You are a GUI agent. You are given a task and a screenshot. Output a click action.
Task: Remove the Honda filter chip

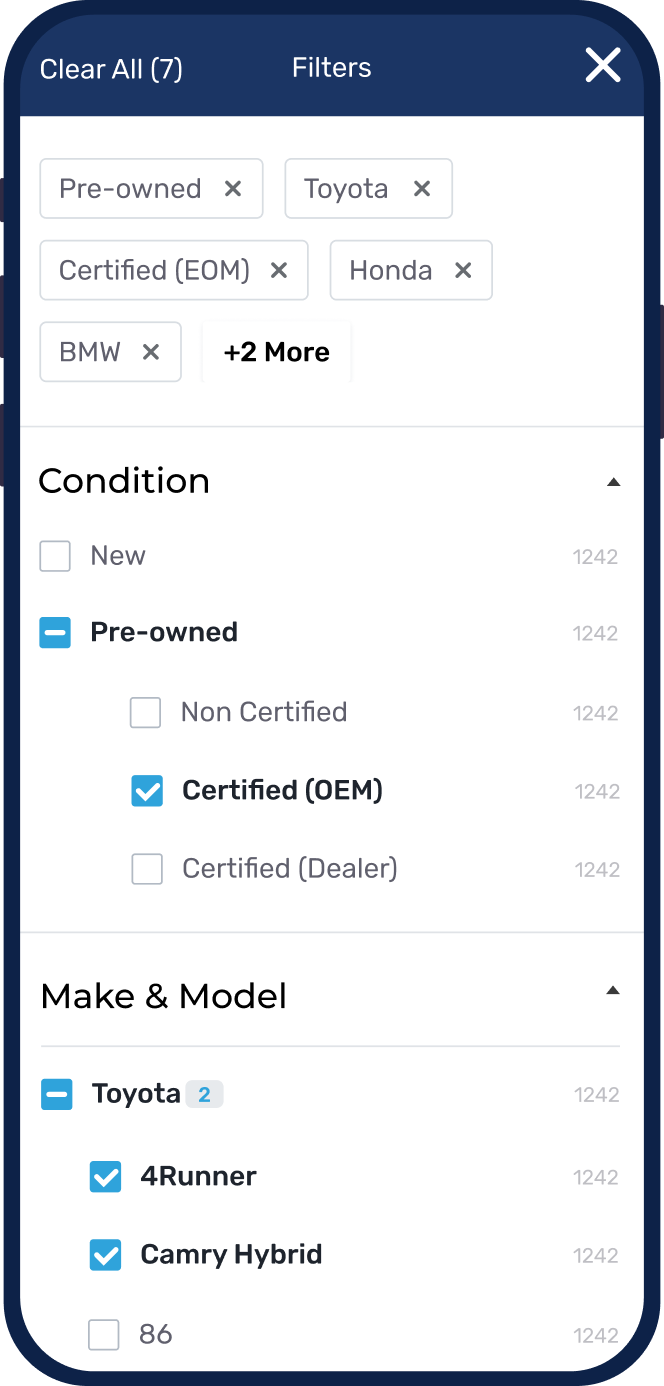pyautogui.click(x=463, y=270)
